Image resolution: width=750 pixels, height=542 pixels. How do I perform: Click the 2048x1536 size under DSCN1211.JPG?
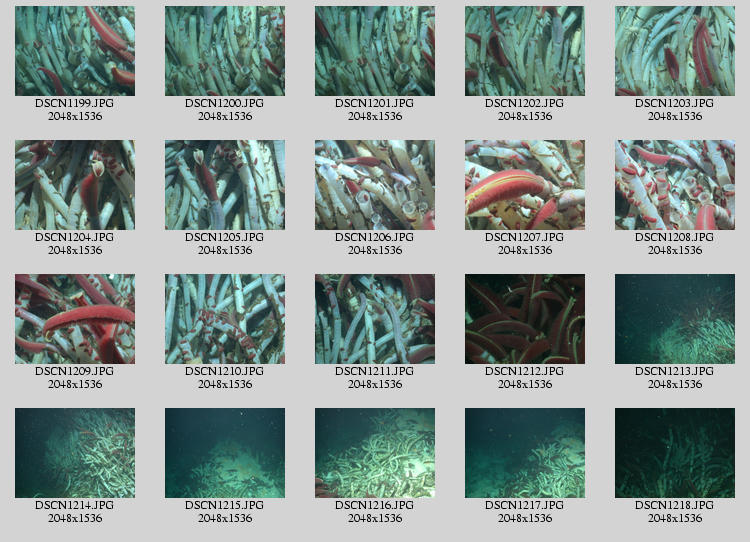[375, 384]
